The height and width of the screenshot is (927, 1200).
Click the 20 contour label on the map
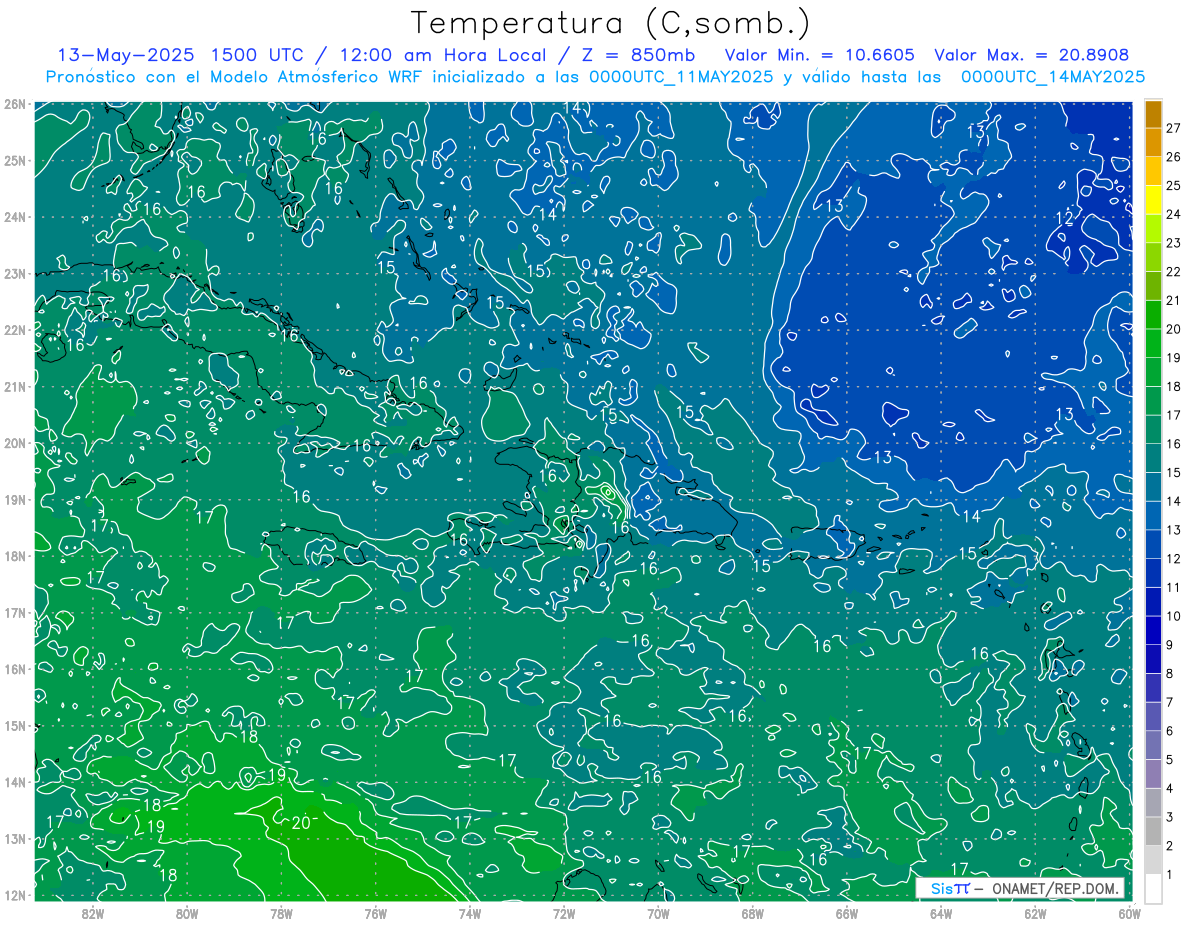301,823
